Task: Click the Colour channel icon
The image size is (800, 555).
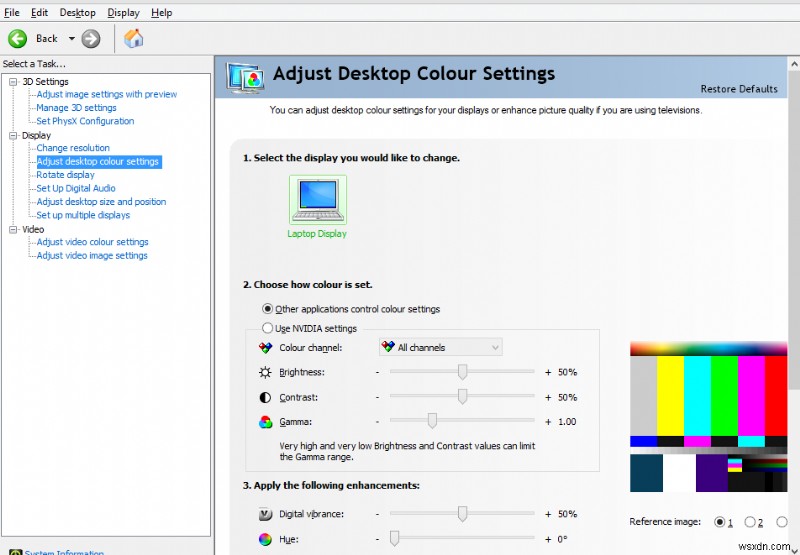Action: tap(265, 348)
